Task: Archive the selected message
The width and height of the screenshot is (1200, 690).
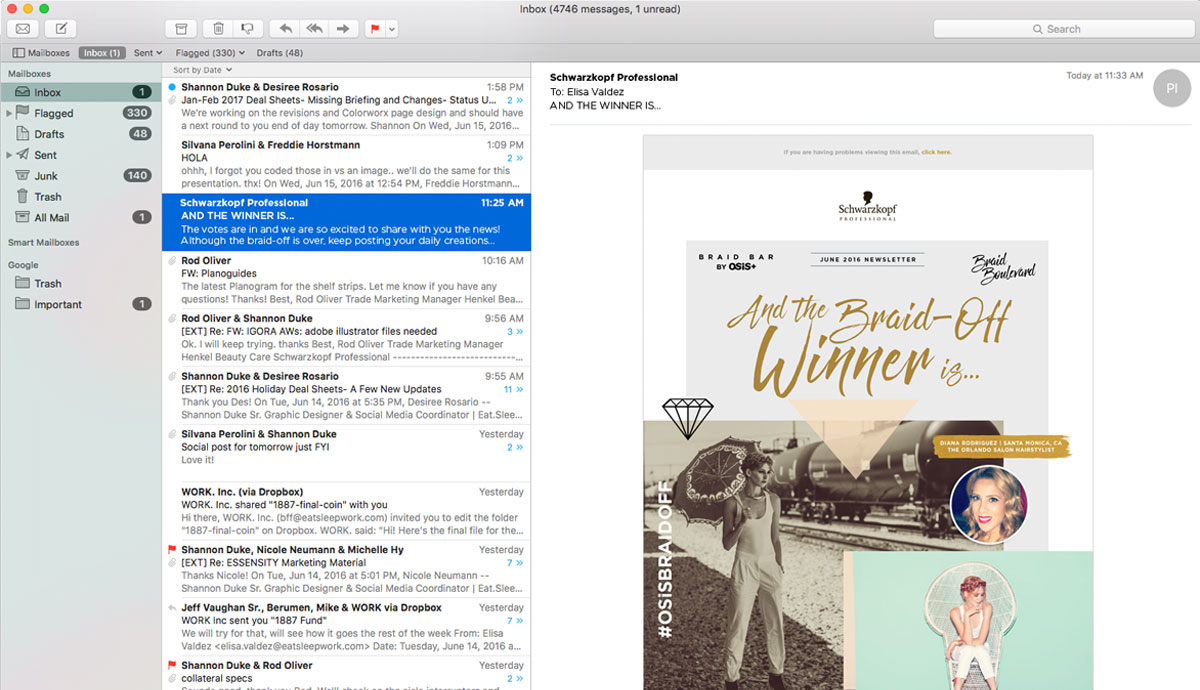Action: tap(181, 29)
